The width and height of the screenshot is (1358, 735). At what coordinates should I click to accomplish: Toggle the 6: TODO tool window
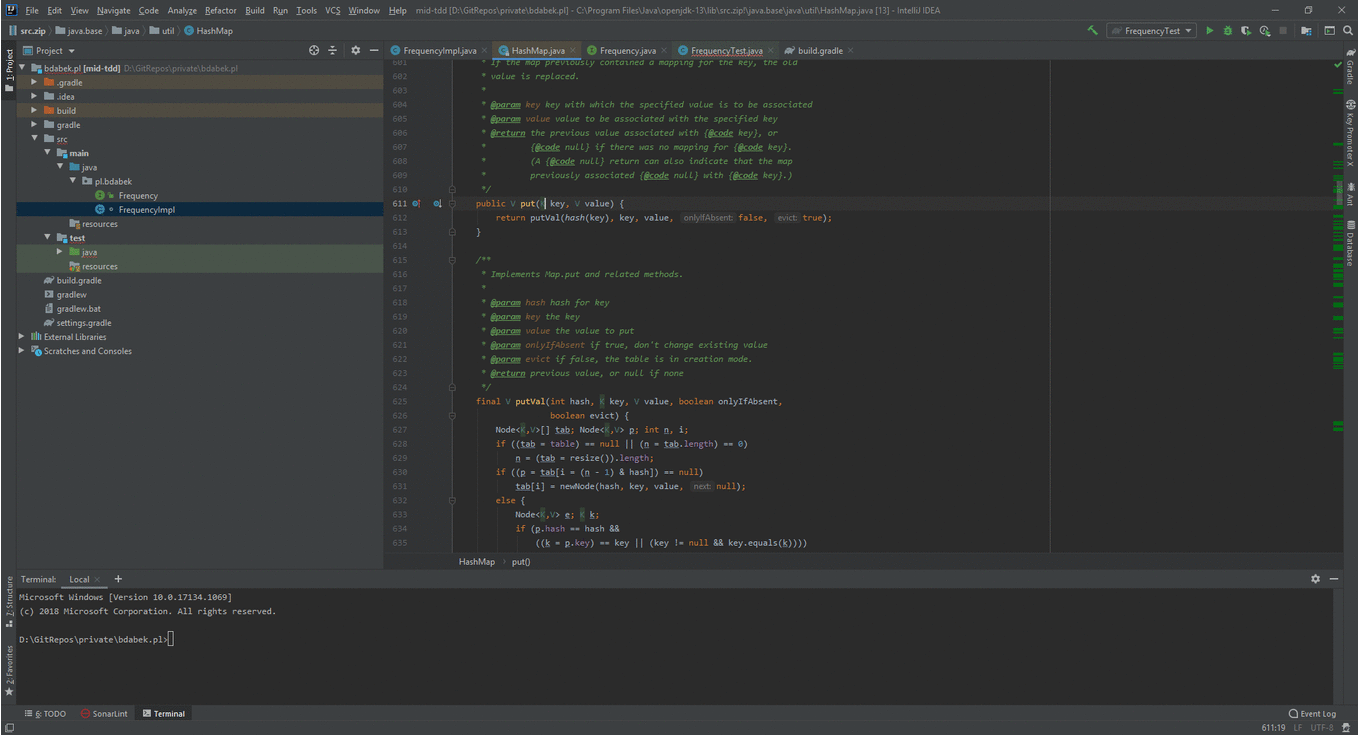coord(45,714)
